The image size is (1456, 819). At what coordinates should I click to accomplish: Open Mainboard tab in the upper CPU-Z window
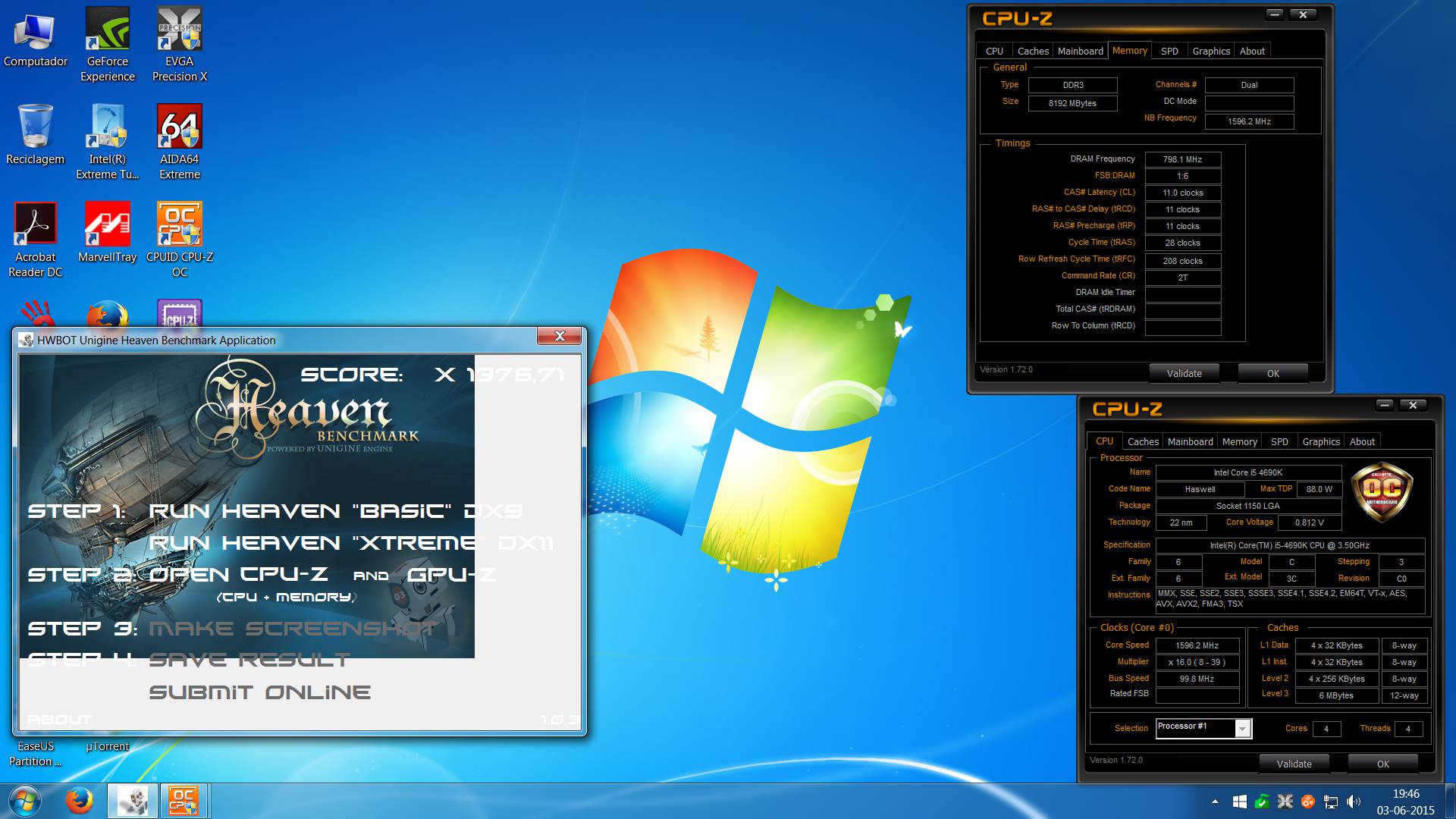coord(1080,51)
